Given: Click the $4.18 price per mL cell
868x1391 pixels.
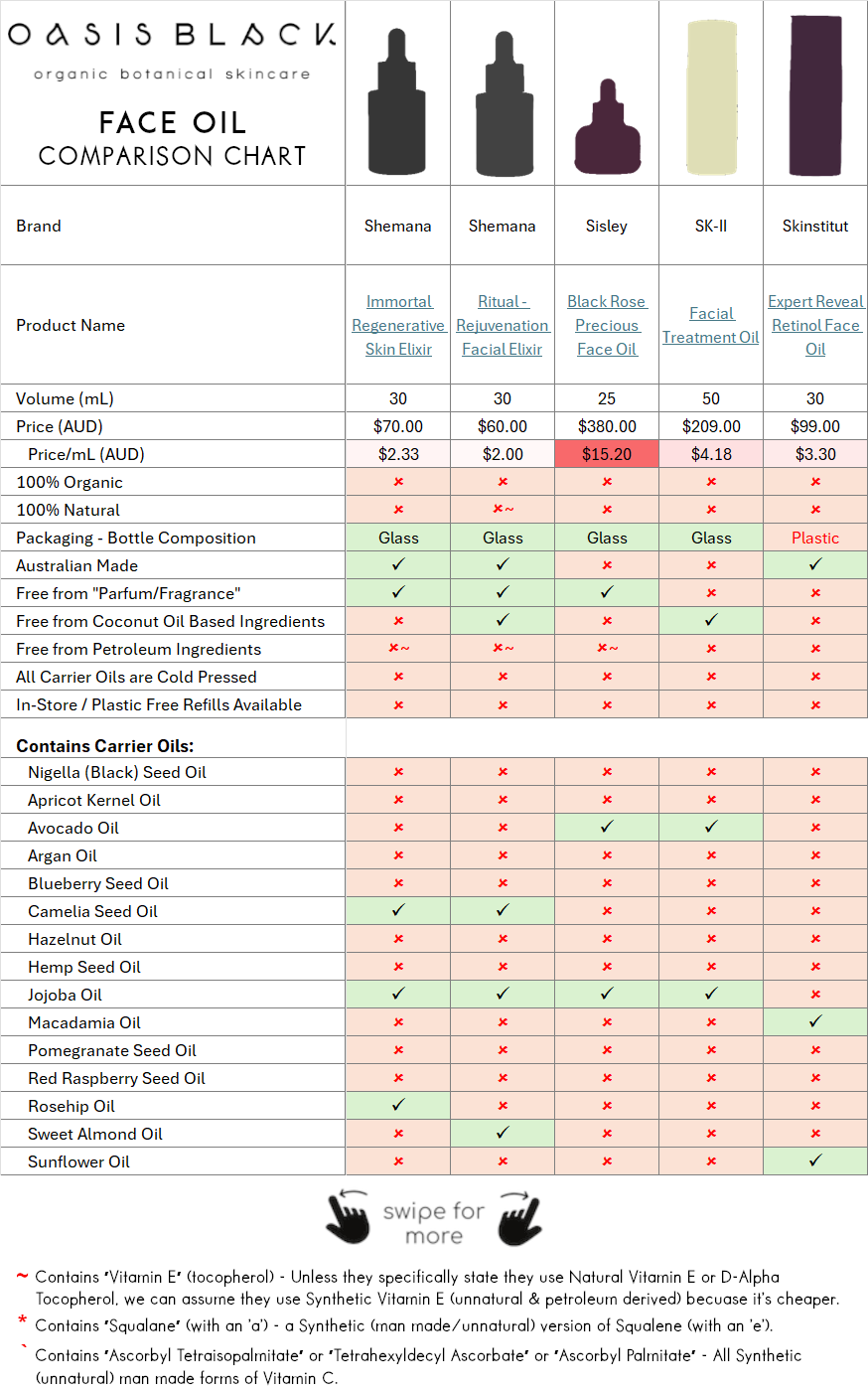Looking at the screenshot, I should (x=711, y=454).
